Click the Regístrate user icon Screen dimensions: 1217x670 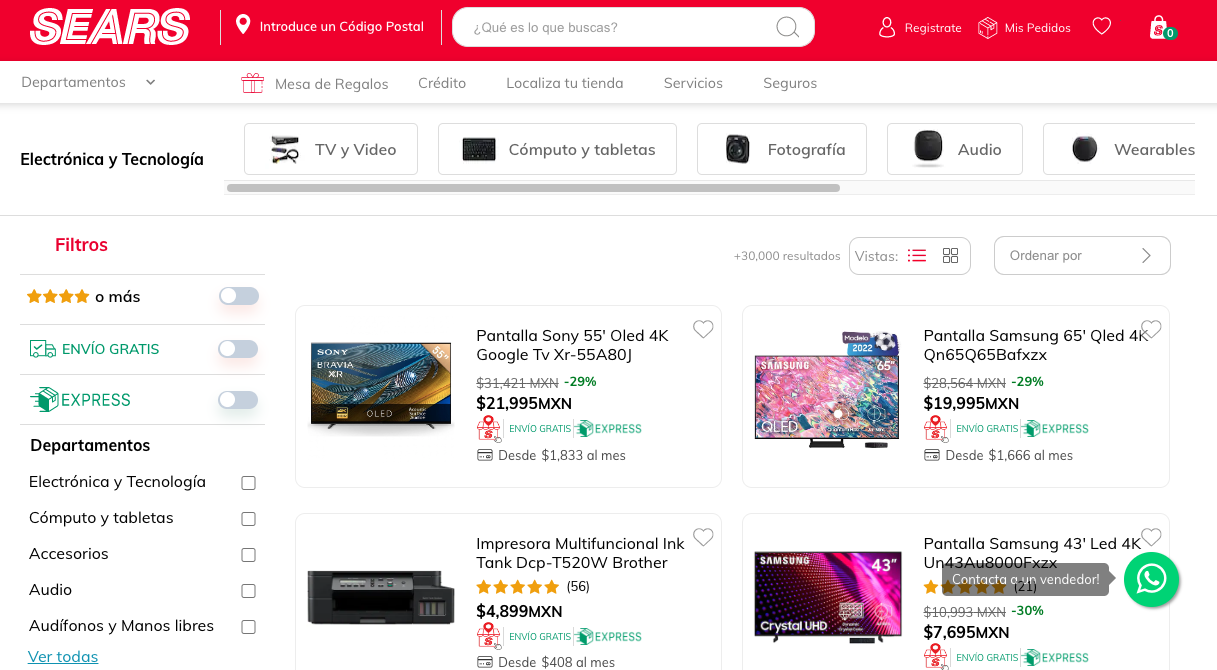click(x=887, y=27)
